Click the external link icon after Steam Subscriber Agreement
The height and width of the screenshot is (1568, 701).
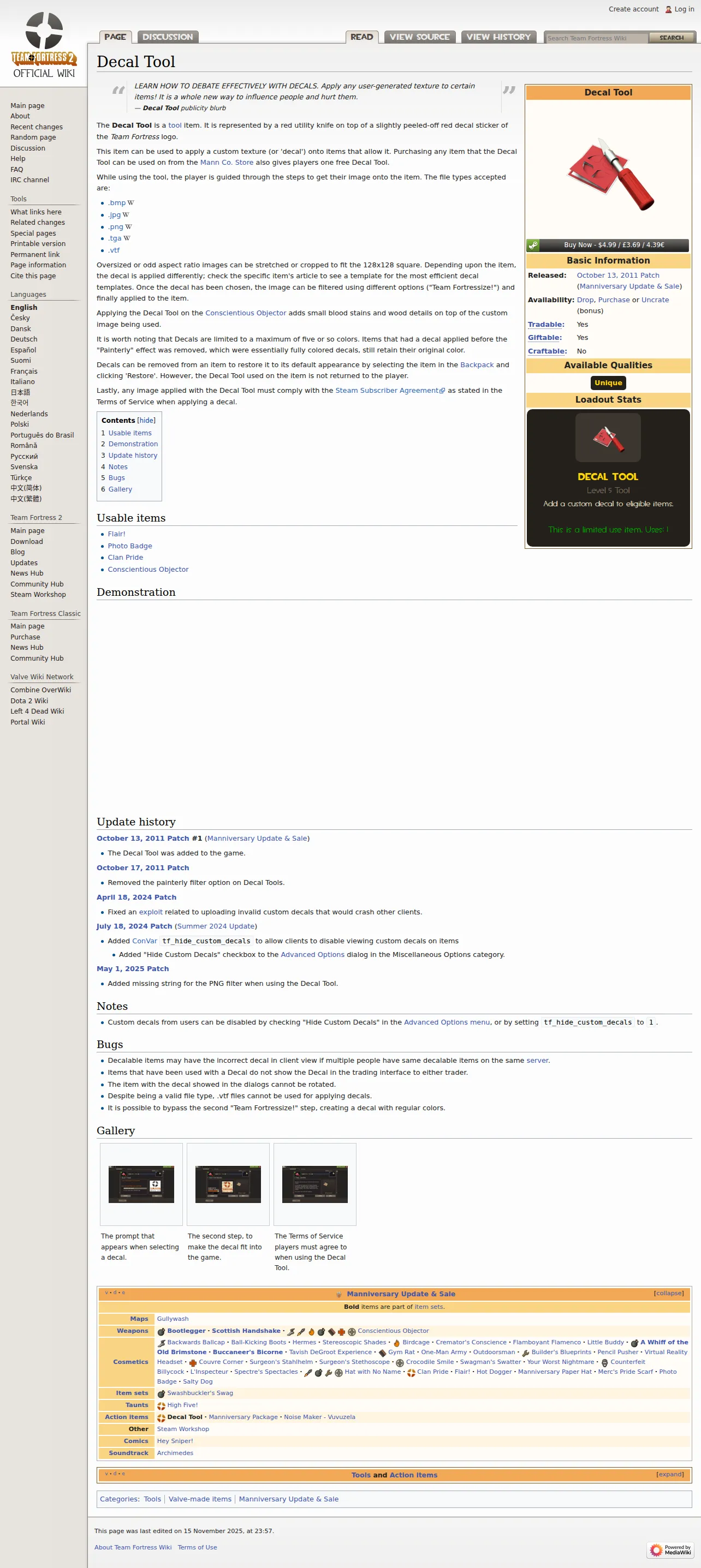pyautogui.click(x=442, y=391)
